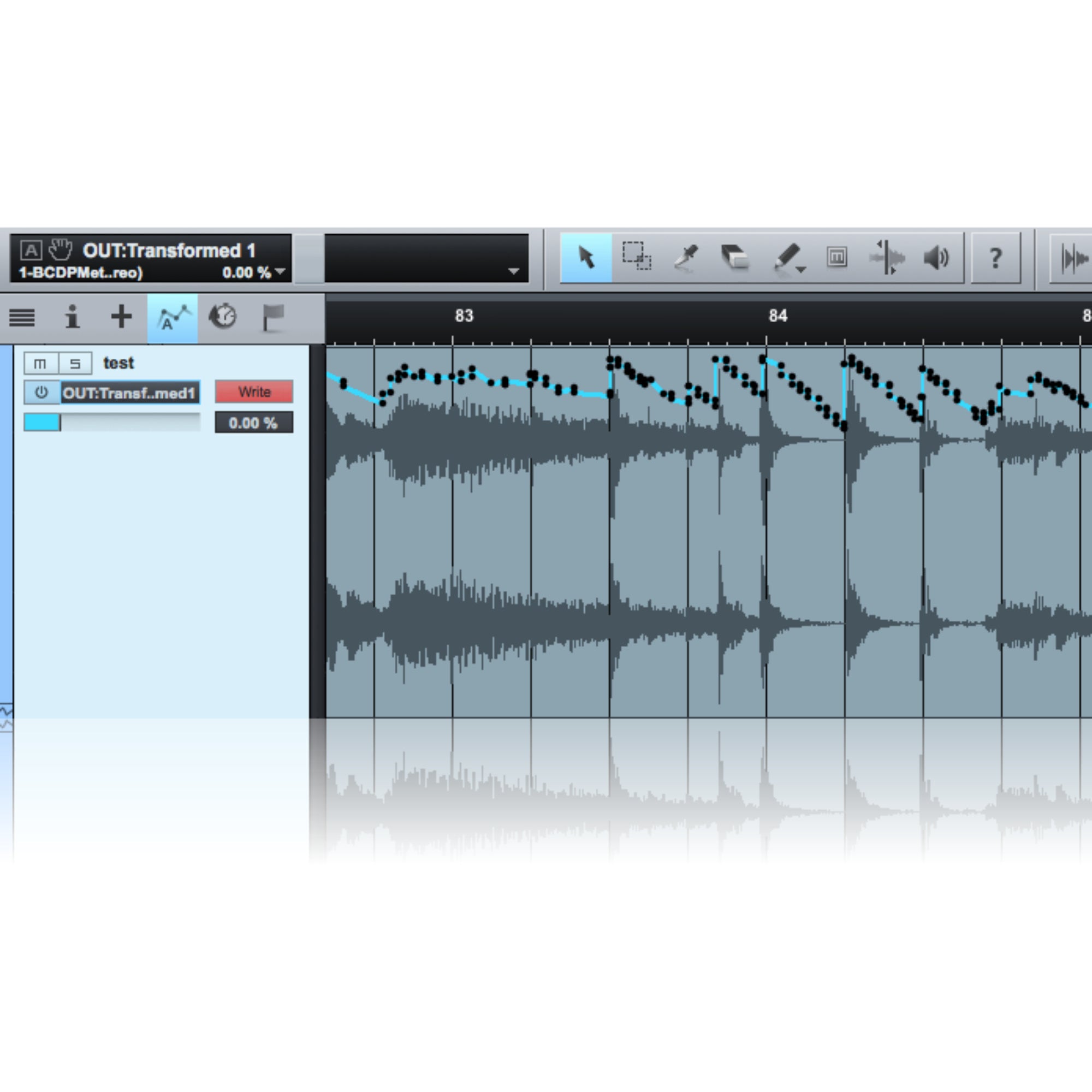Select the Arrow tool

pyautogui.click(x=586, y=258)
